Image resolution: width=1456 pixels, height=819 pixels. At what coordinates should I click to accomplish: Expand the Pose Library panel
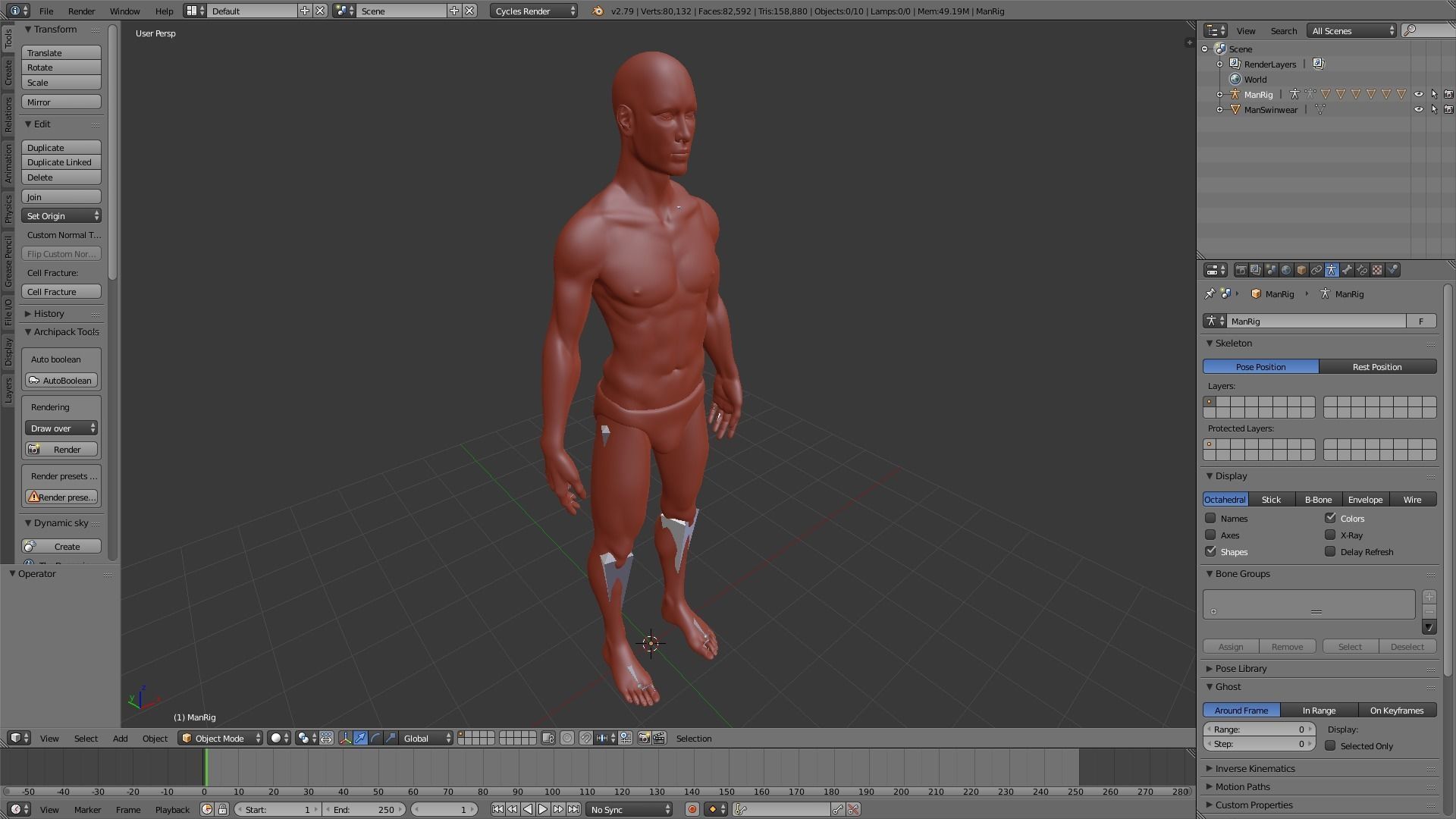(x=1241, y=669)
